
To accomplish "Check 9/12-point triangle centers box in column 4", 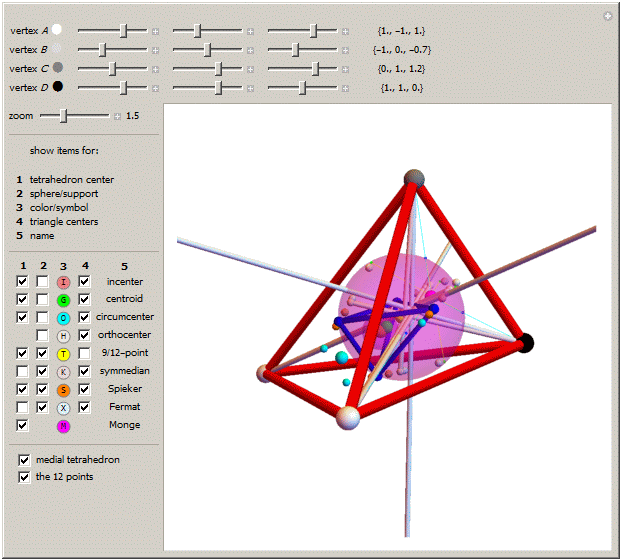I will (x=84, y=354).
